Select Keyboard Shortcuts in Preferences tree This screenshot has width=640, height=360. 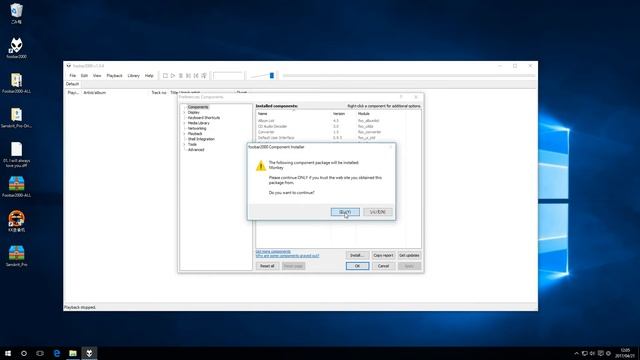[204, 118]
